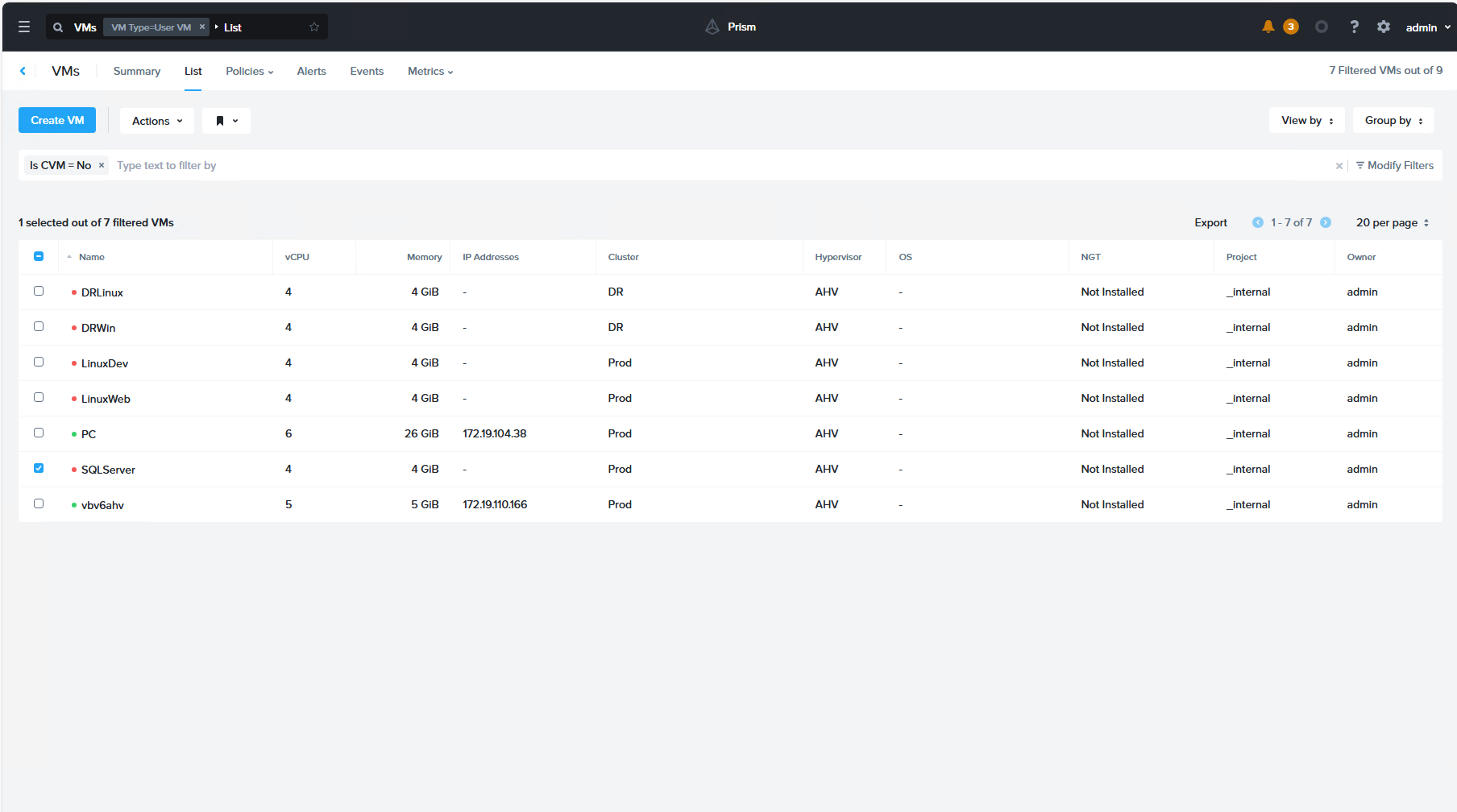Go to the previous page of results
1457x812 pixels.
pos(1258,222)
